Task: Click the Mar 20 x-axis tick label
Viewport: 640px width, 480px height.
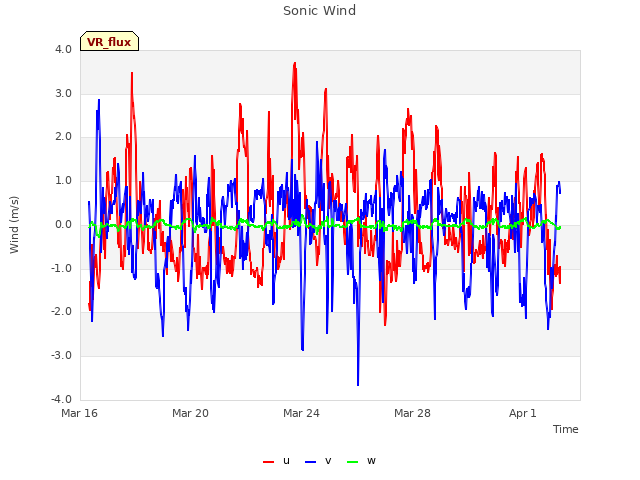Action: click(190, 413)
